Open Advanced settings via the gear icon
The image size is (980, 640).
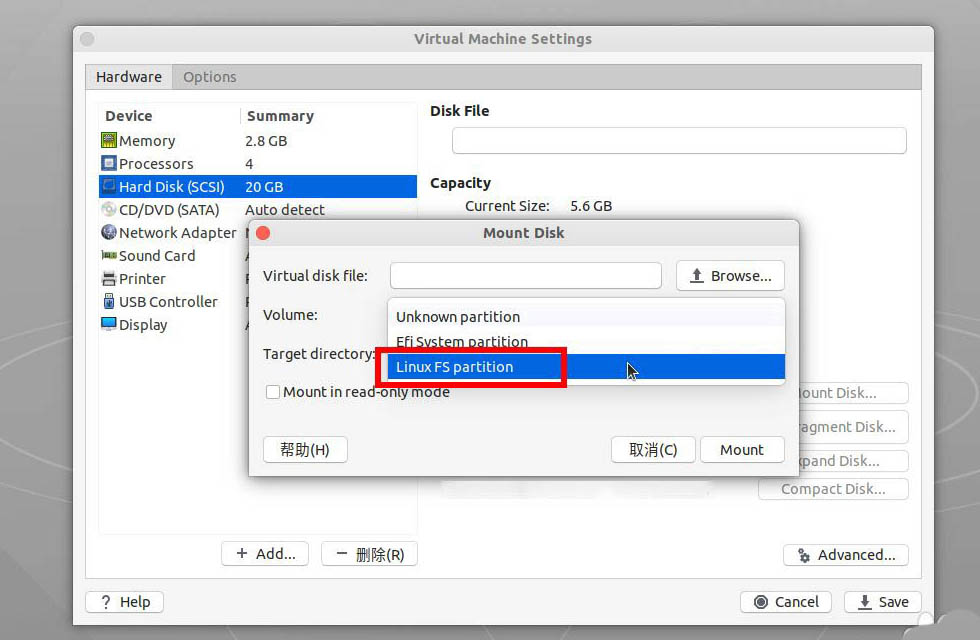point(803,555)
